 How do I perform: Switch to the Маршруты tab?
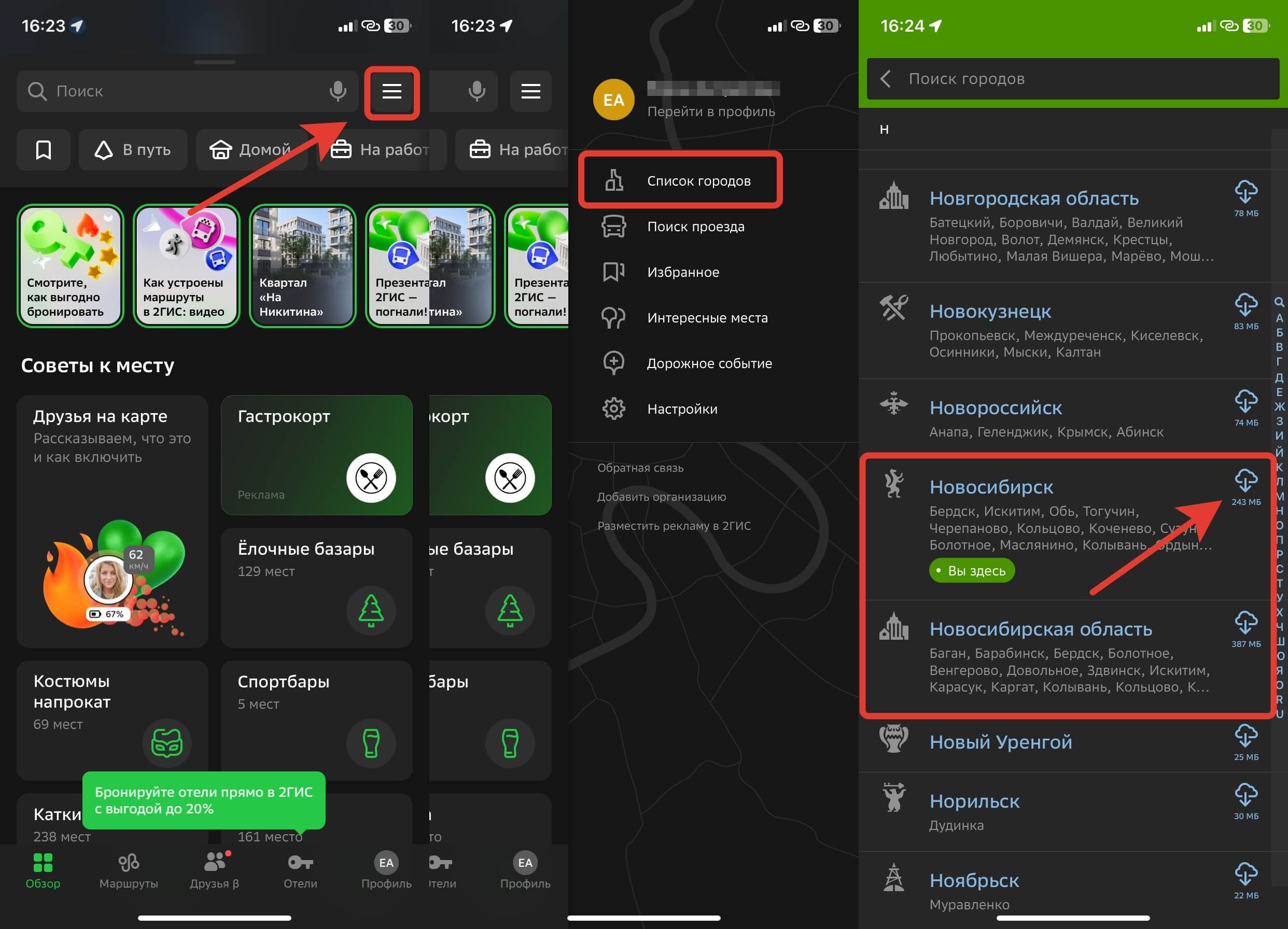(x=129, y=870)
